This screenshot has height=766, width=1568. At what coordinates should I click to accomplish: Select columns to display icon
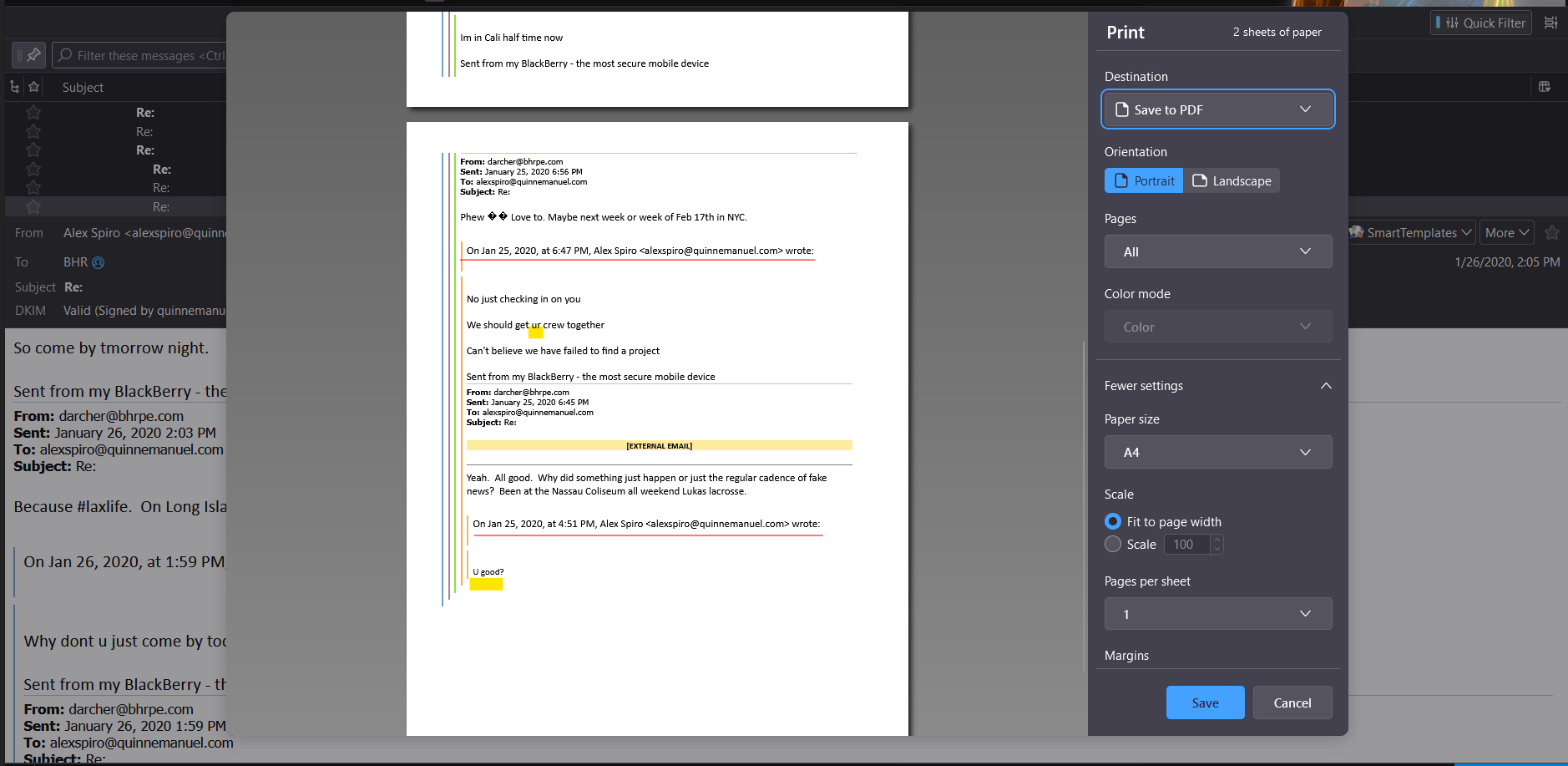coord(1545,87)
